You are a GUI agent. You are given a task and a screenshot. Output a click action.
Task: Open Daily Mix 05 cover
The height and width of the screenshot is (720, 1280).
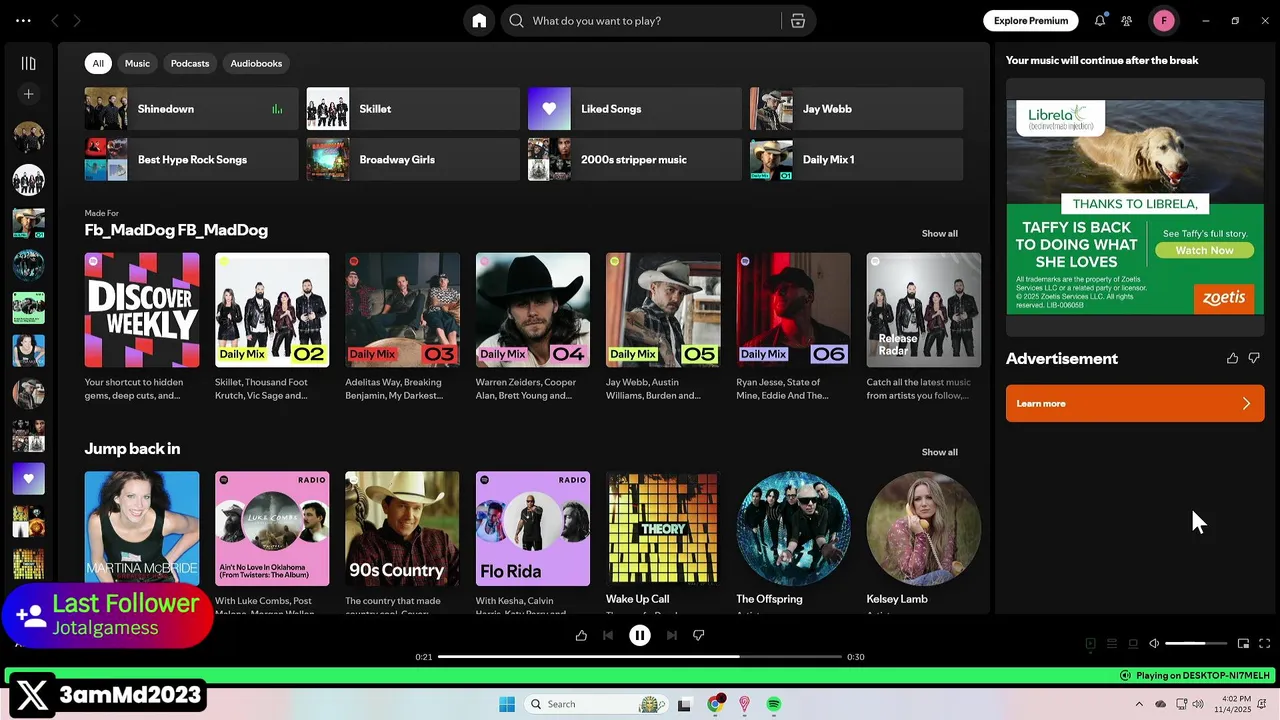pyautogui.click(x=663, y=310)
